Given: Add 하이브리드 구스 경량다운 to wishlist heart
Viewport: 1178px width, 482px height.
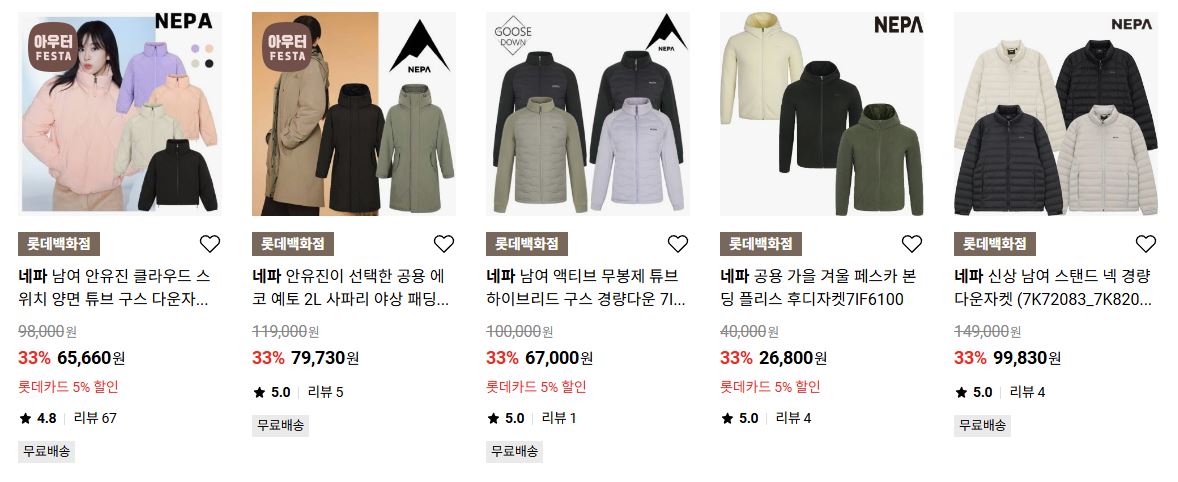Looking at the screenshot, I should (x=678, y=244).
